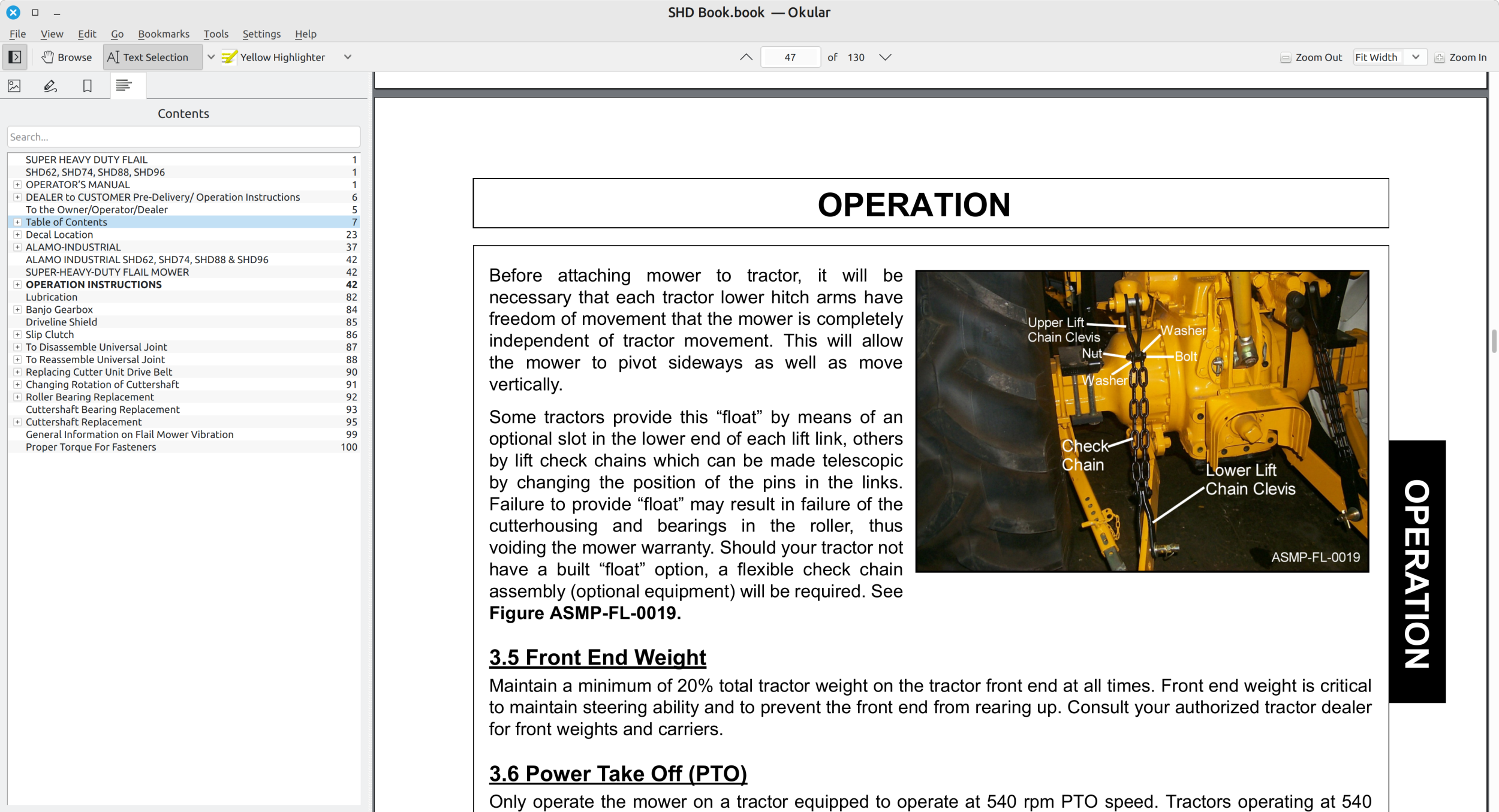Image resolution: width=1499 pixels, height=812 pixels.
Task: Go to the previous page arrow
Action: 746,57
